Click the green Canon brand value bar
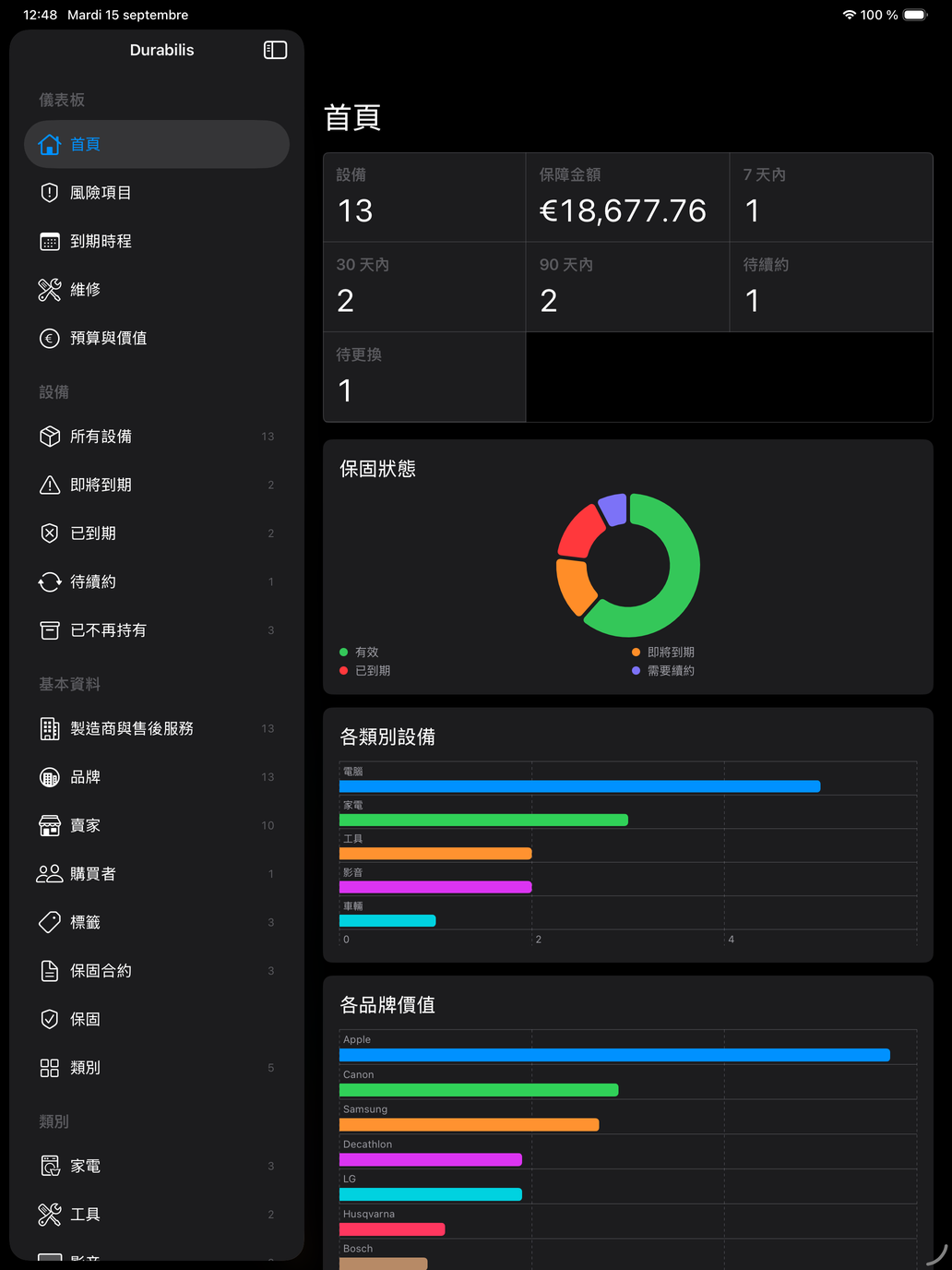 [479, 1090]
